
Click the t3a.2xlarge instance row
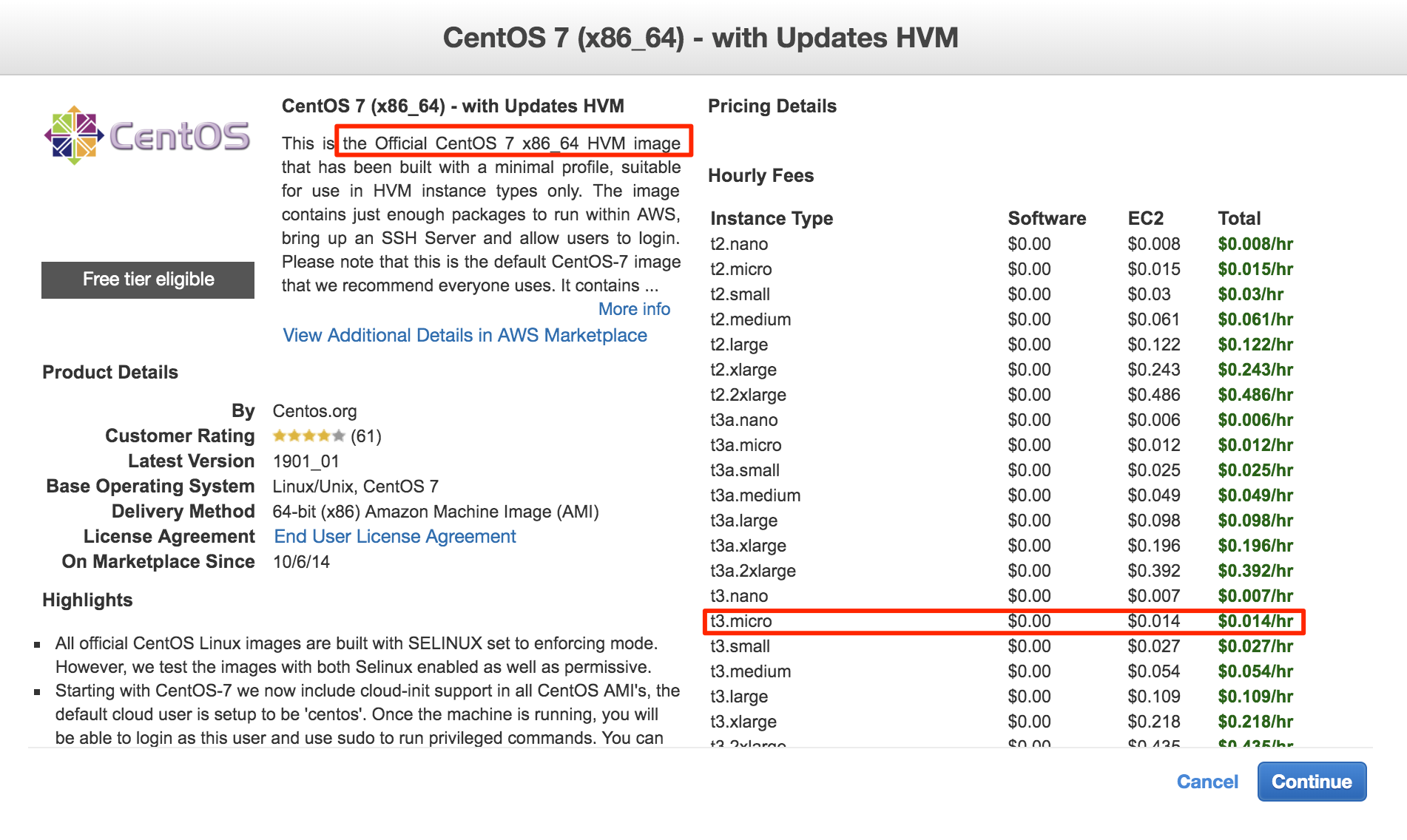tap(752, 571)
